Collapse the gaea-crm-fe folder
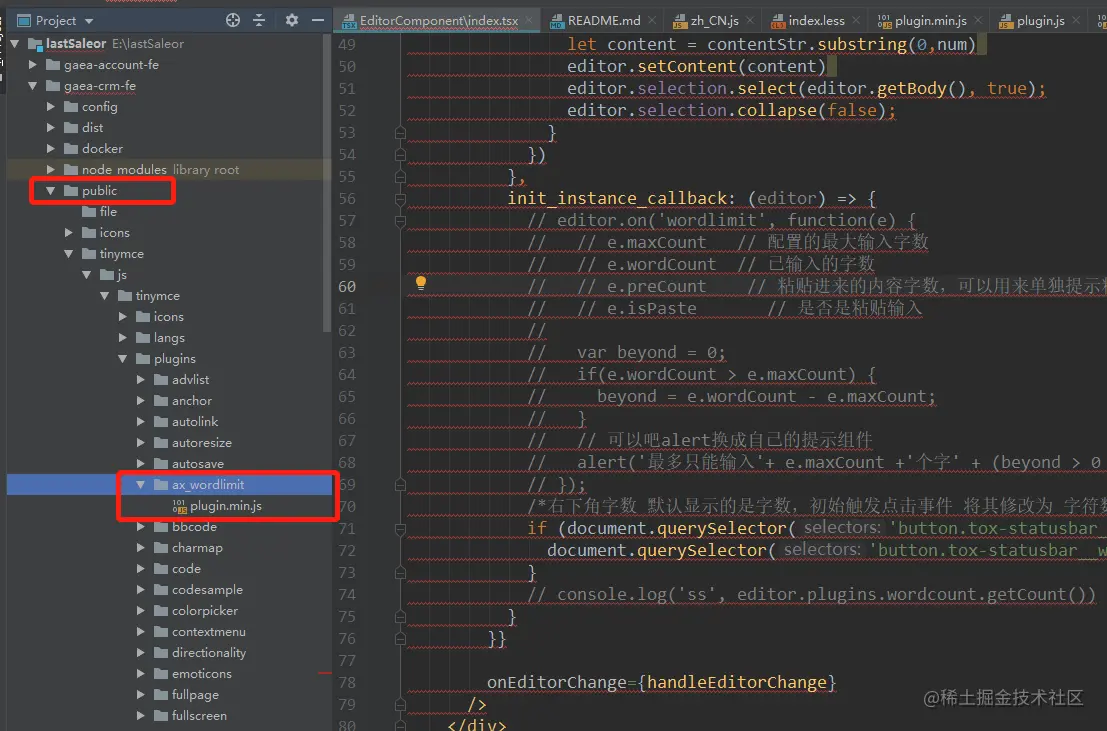Image resolution: width=1107 pixels, height=731 pixels. (x=32, y=86)
